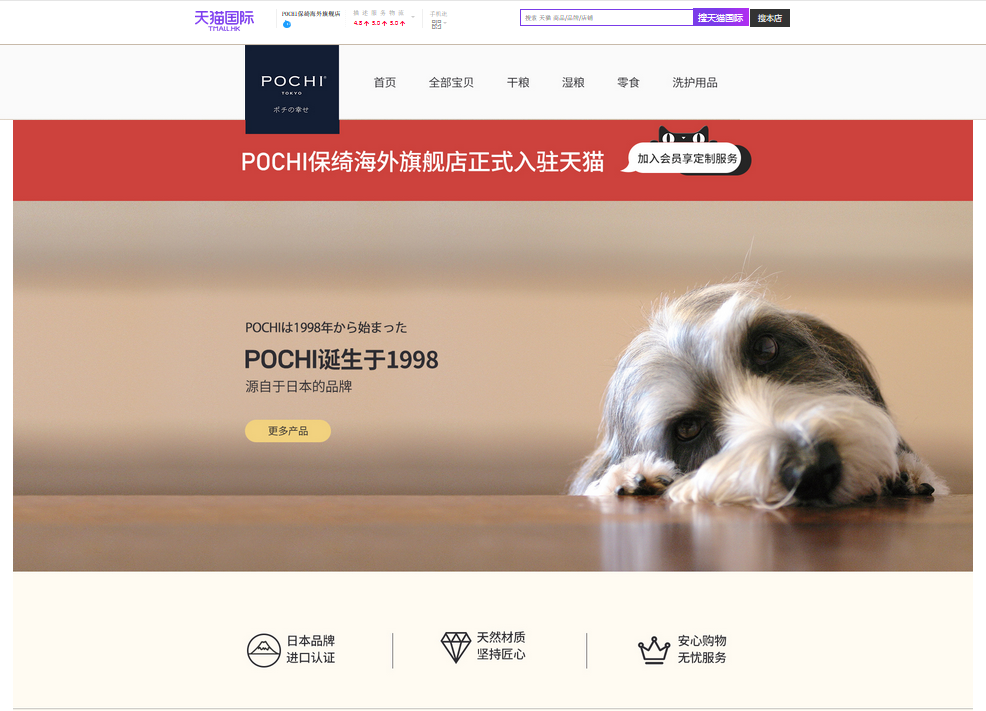The width and height of the screenshot is (986, 711).
Task: Click the black cat mascot icon
Action: coord(683,135)
